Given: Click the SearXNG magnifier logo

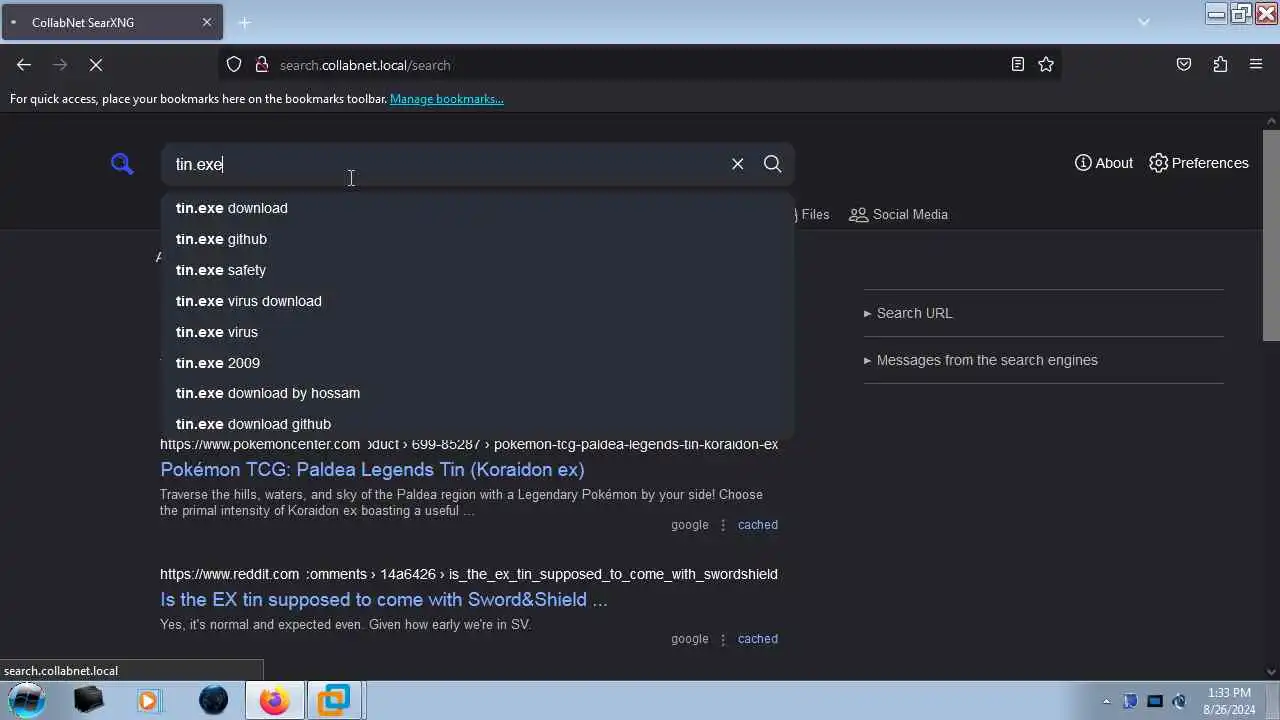Looking at the screenshot, I should point(122,164).
